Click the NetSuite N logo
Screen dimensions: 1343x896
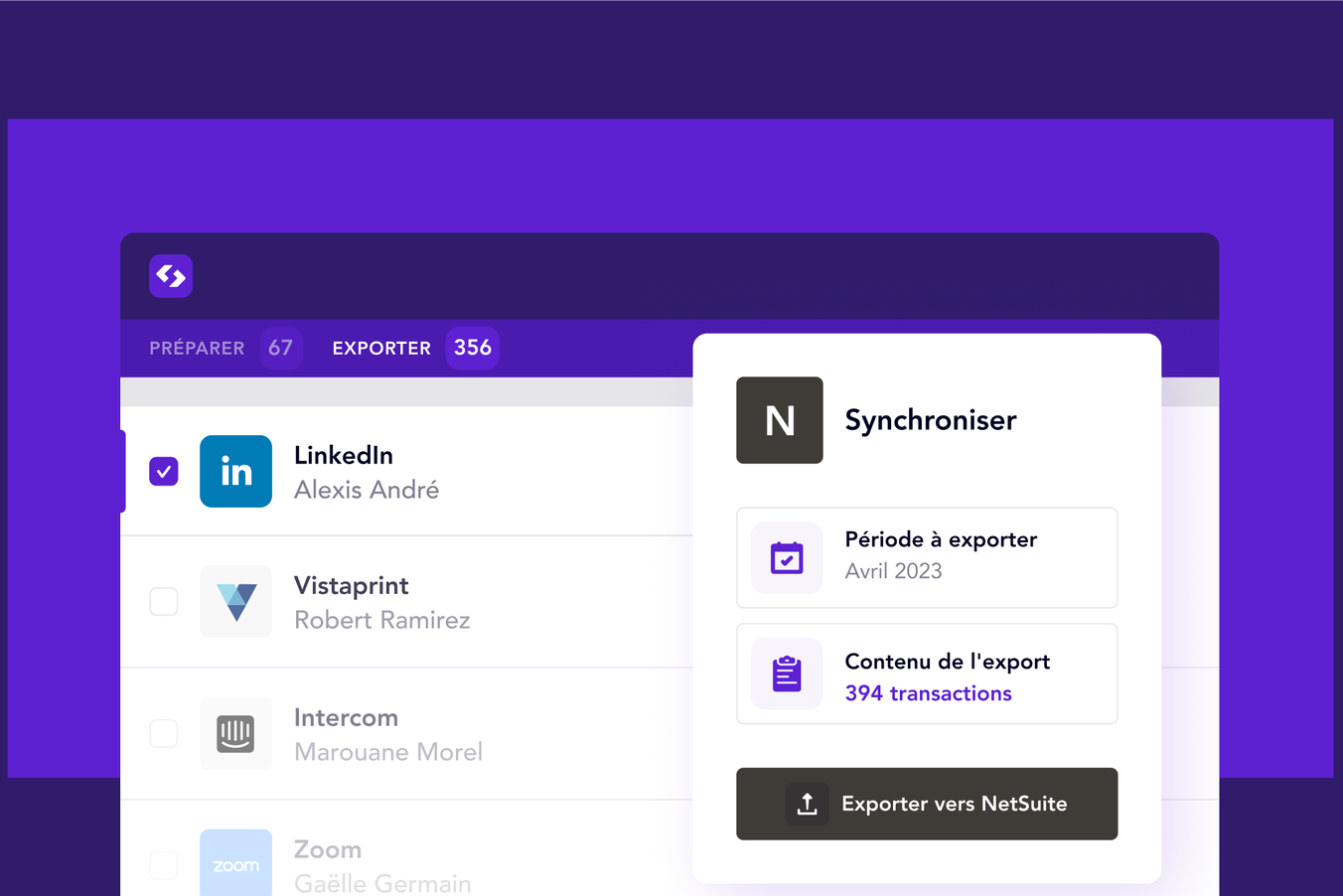pyautogui.click(x=780, y=420)
